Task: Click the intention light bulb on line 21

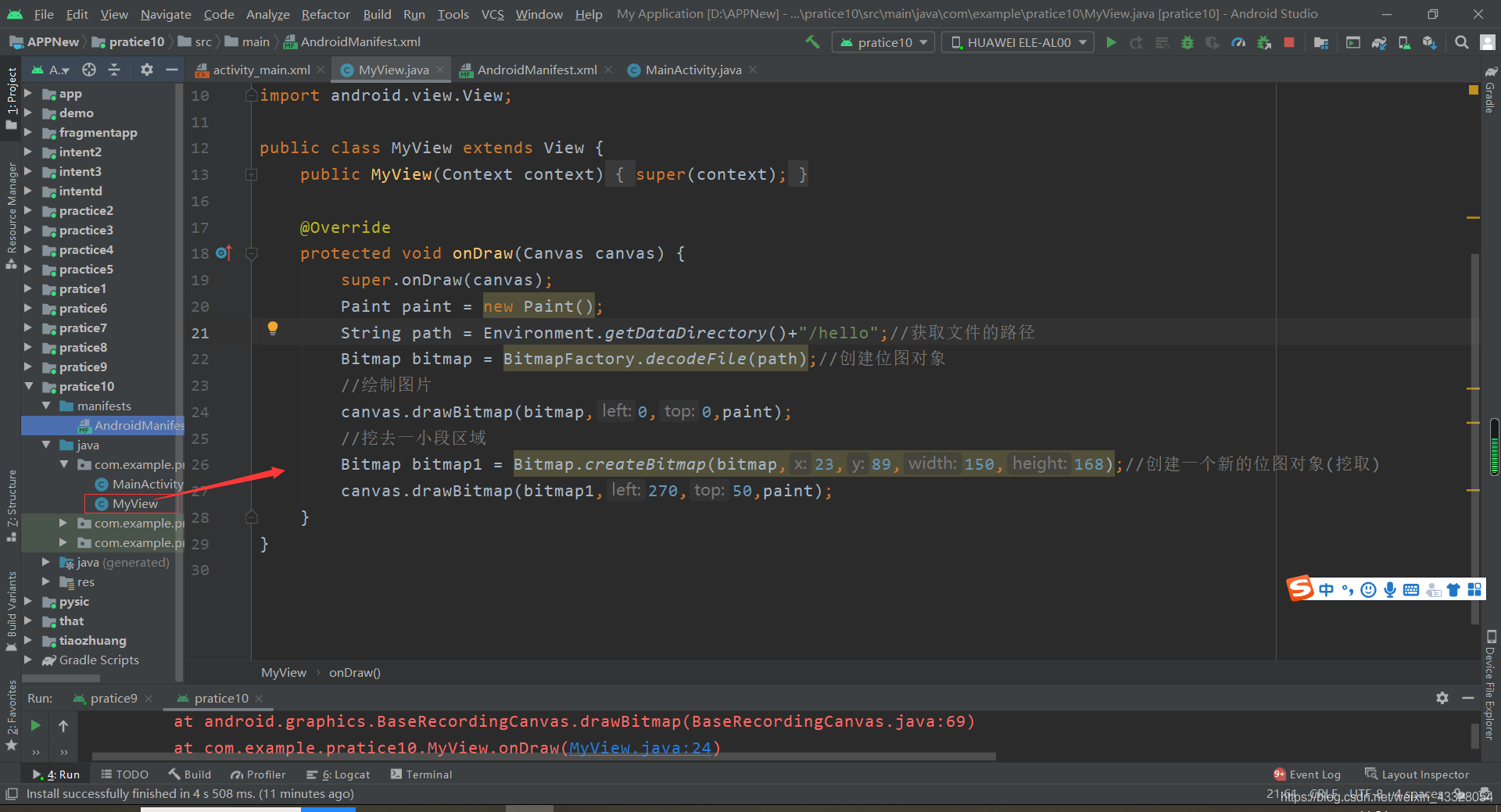Action: (273, 328)
